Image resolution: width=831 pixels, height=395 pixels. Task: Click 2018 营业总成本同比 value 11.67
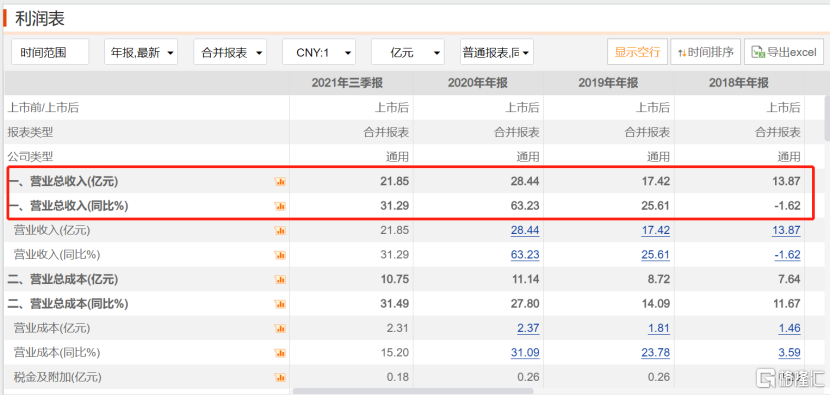tap(786, 304)
